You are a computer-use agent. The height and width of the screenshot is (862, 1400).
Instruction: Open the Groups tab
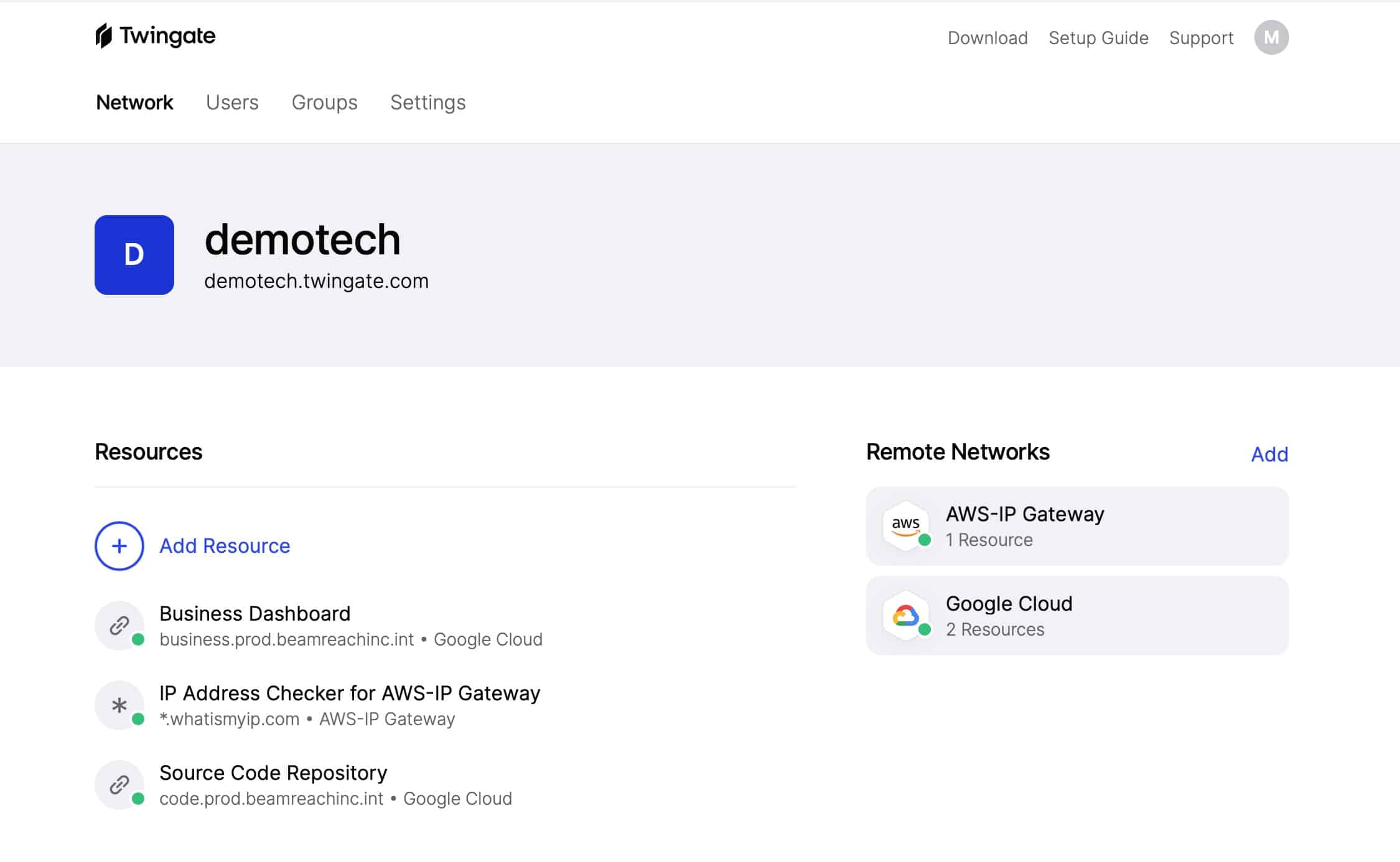pyautogui.click(x=324, y=102)
